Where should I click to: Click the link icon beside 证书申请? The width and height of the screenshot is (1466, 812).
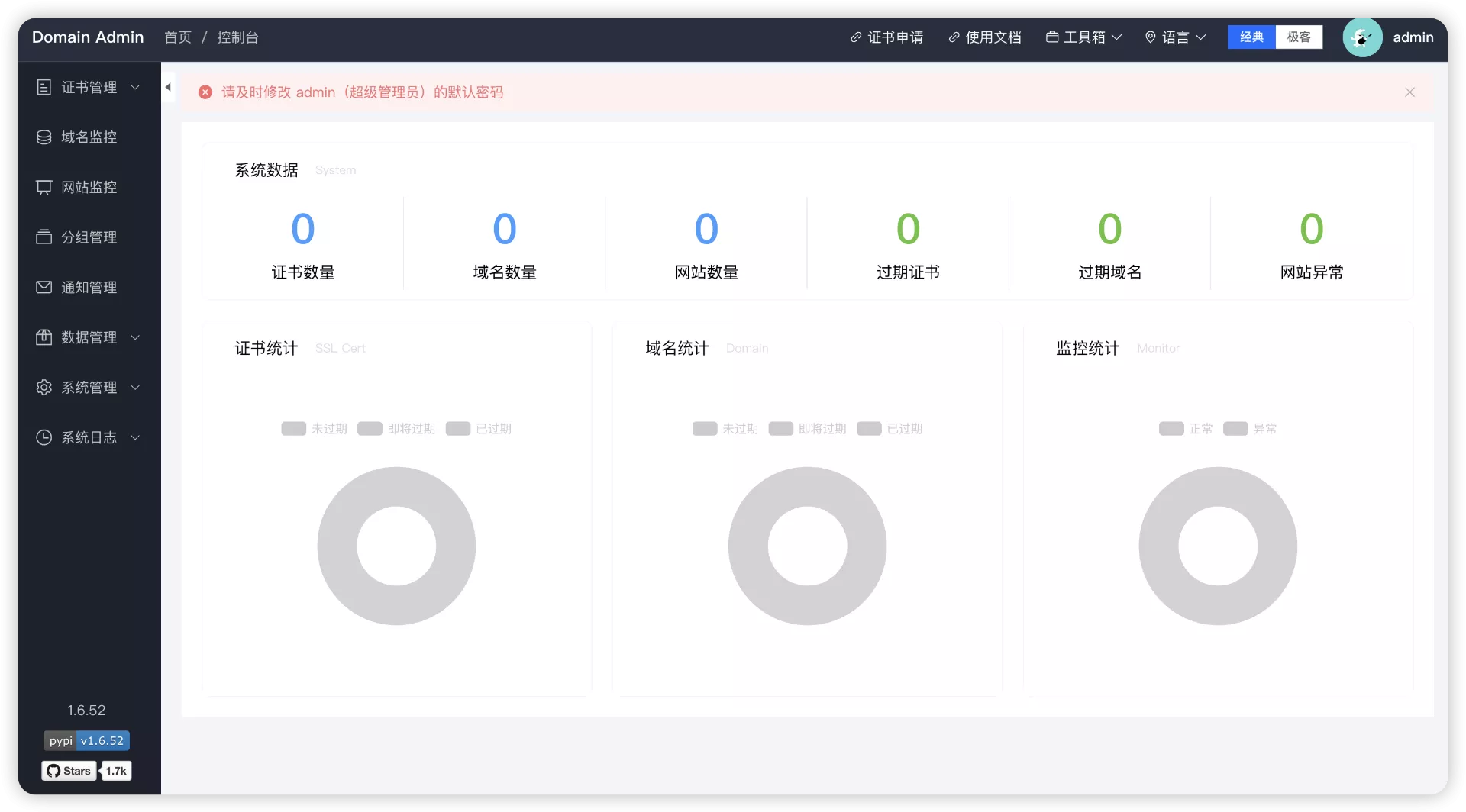point(856,37)
